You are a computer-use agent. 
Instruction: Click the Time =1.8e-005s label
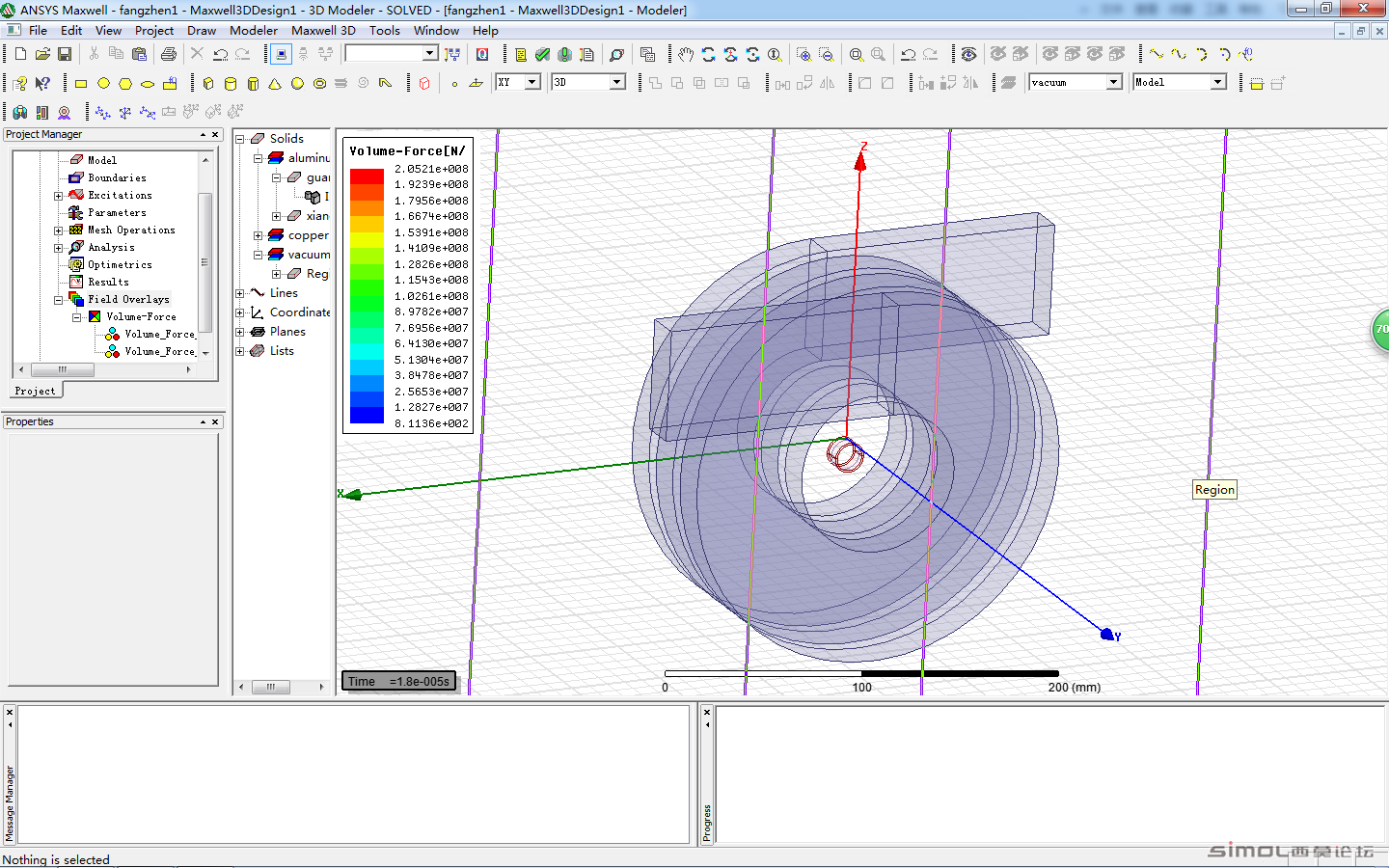point(398,681)
